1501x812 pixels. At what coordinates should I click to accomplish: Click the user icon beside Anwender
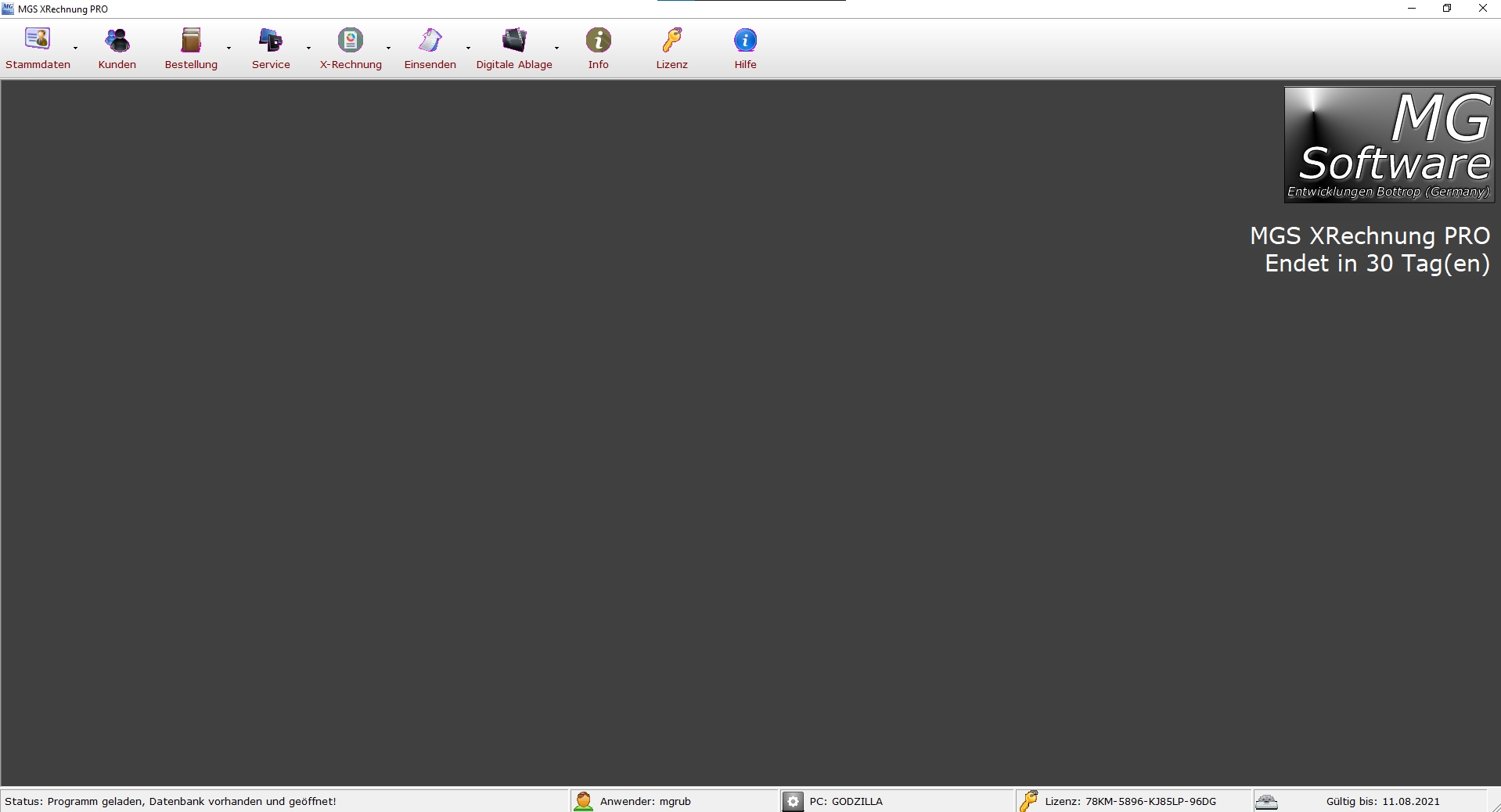[583, 801]
